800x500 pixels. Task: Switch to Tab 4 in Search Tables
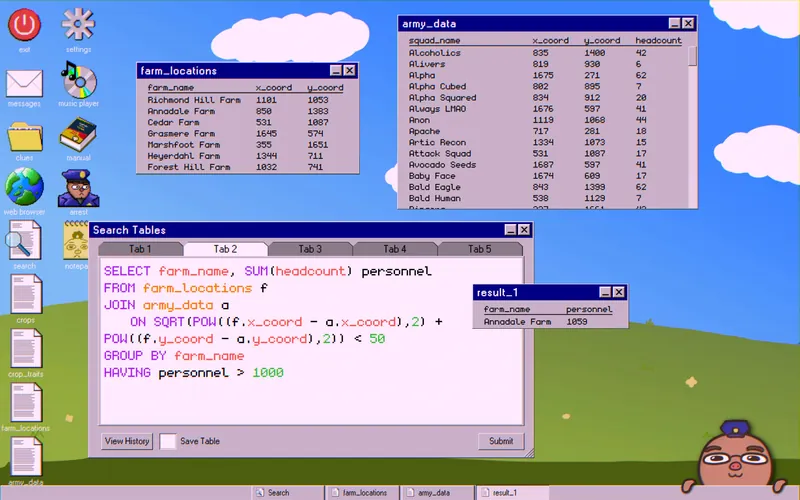tap(395, 249)
